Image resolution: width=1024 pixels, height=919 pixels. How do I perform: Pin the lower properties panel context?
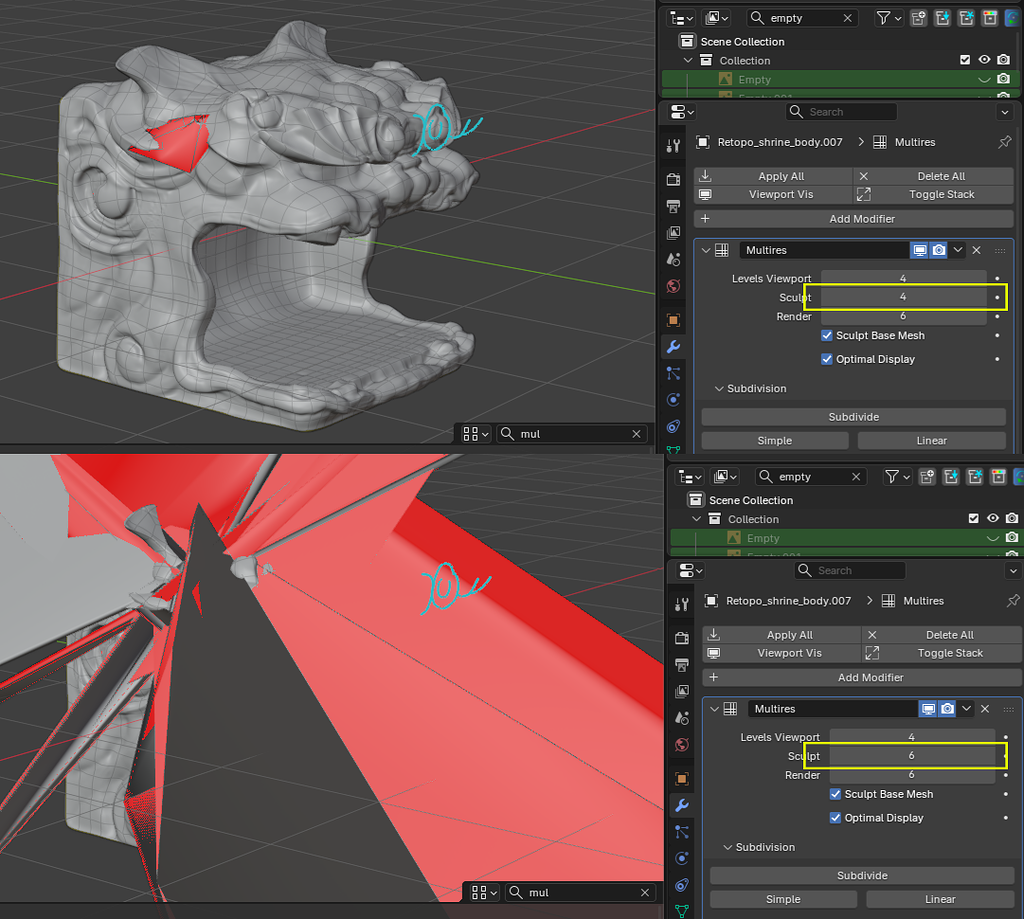[x=1014, y=600]
